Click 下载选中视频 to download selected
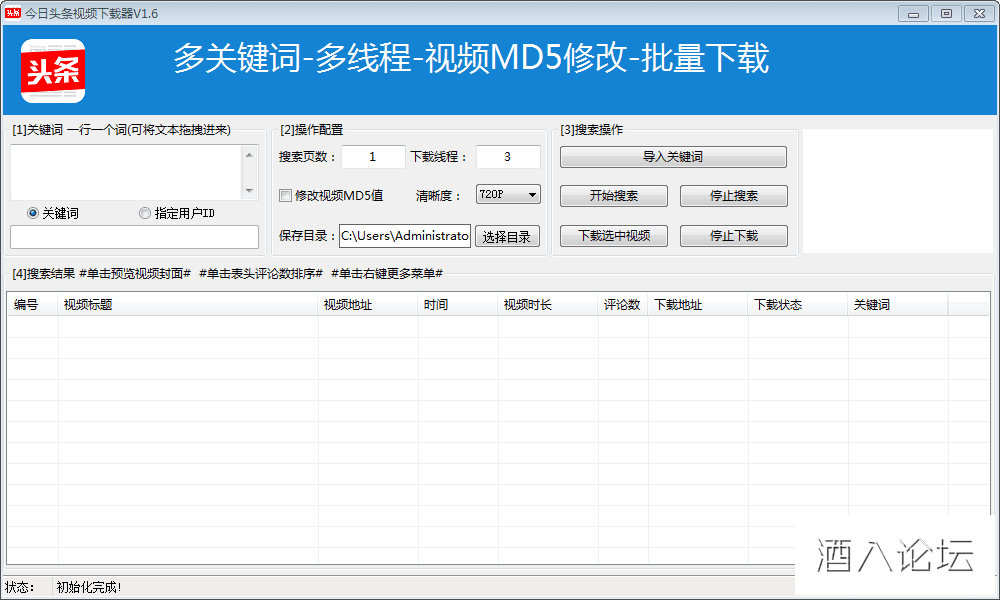Screen dimensions: 1000x600 tap(614, 236)
